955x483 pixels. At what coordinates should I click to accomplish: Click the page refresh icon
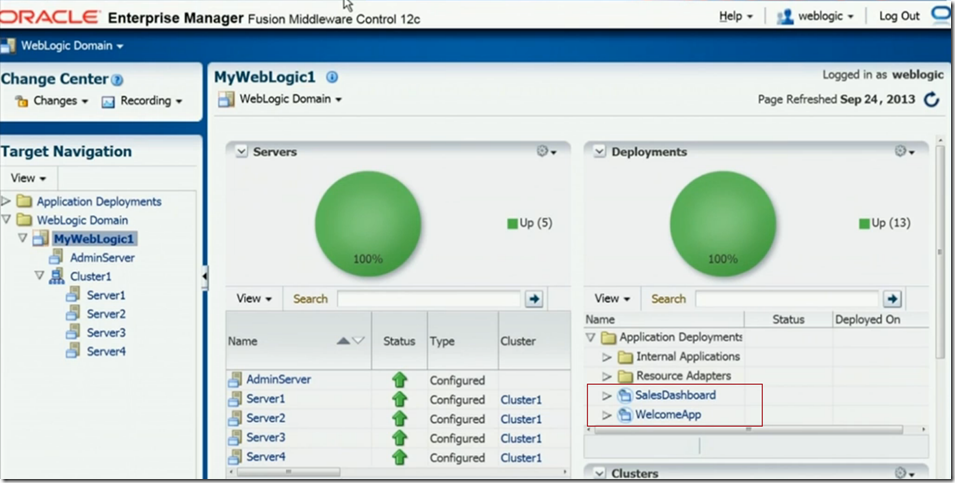click(x=931, y=99)
